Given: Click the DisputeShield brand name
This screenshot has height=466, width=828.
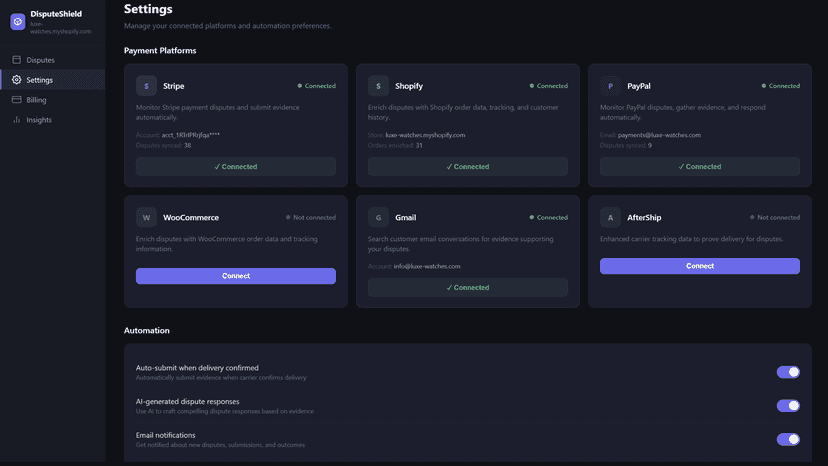Looking at the screenshot, I should pyautogui.click(x=56, y=14).
